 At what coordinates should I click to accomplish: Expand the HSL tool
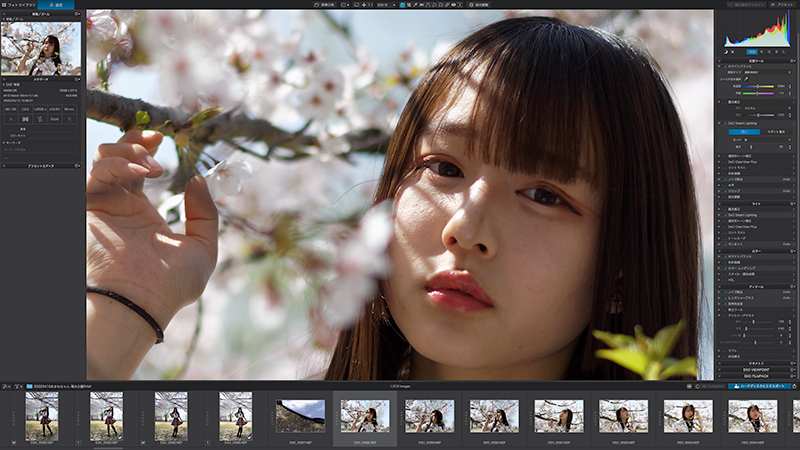tap(719, 280)
